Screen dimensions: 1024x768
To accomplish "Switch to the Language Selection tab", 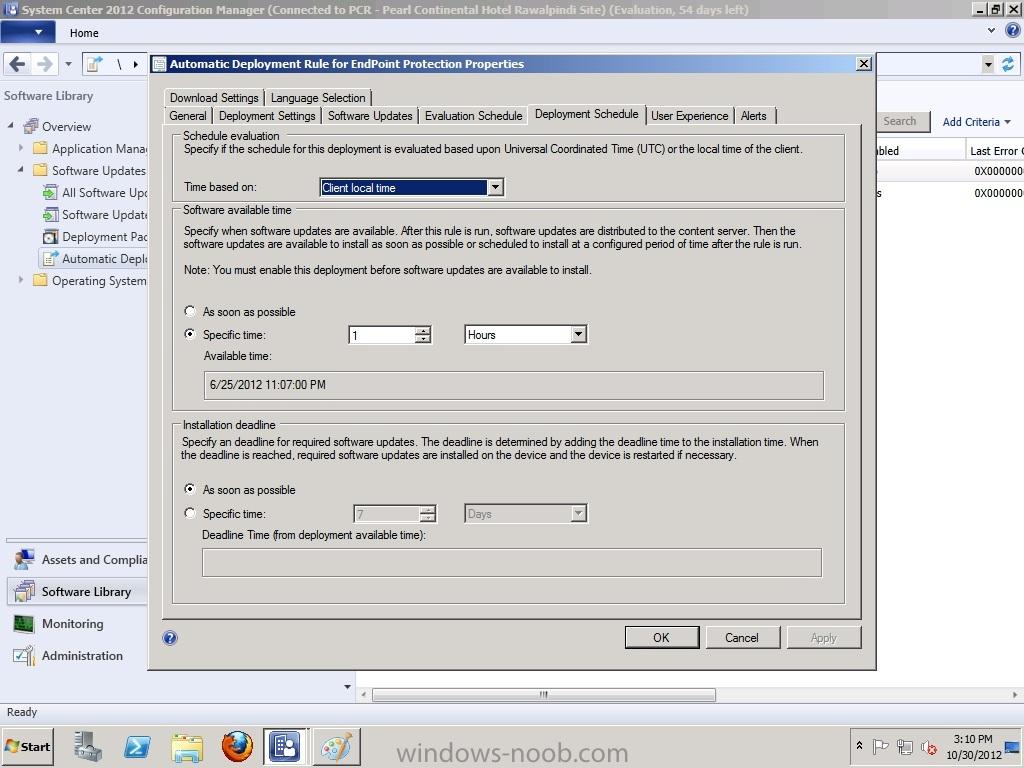I will 318,97.
